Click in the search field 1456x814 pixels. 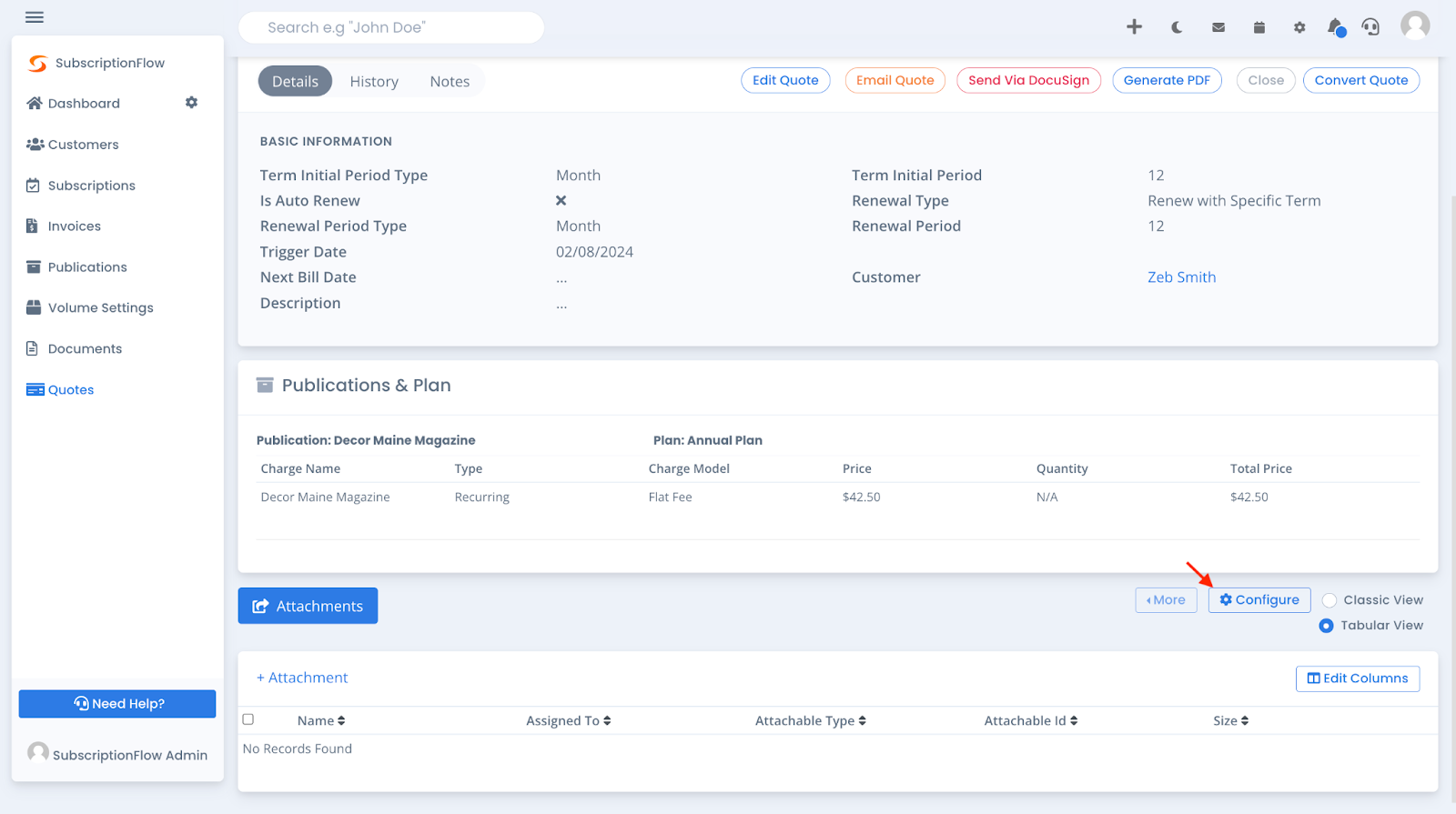click(x=391, y=27)
